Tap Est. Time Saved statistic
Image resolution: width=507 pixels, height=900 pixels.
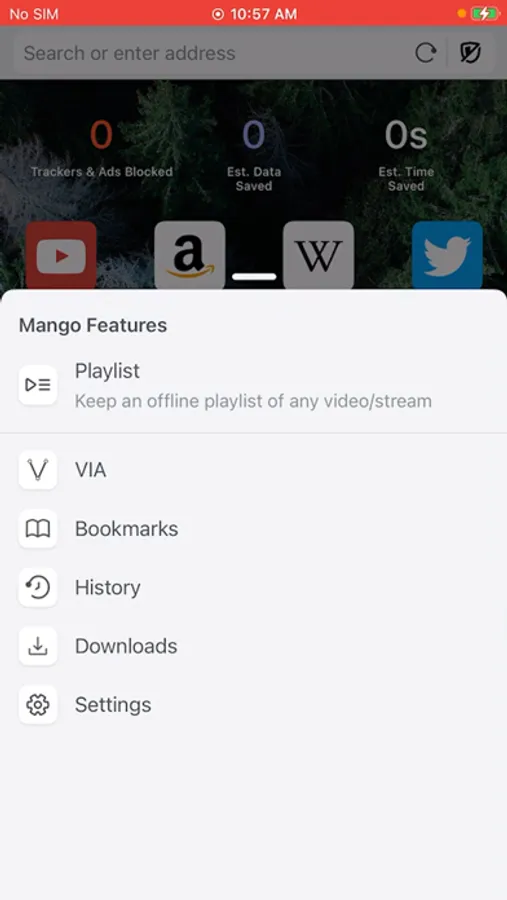[x=406, y=156]
